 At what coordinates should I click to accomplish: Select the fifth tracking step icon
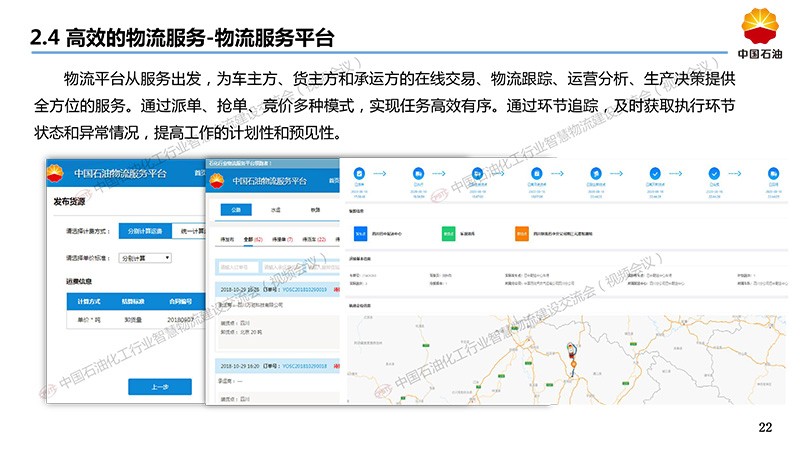[x=595, y=173]
